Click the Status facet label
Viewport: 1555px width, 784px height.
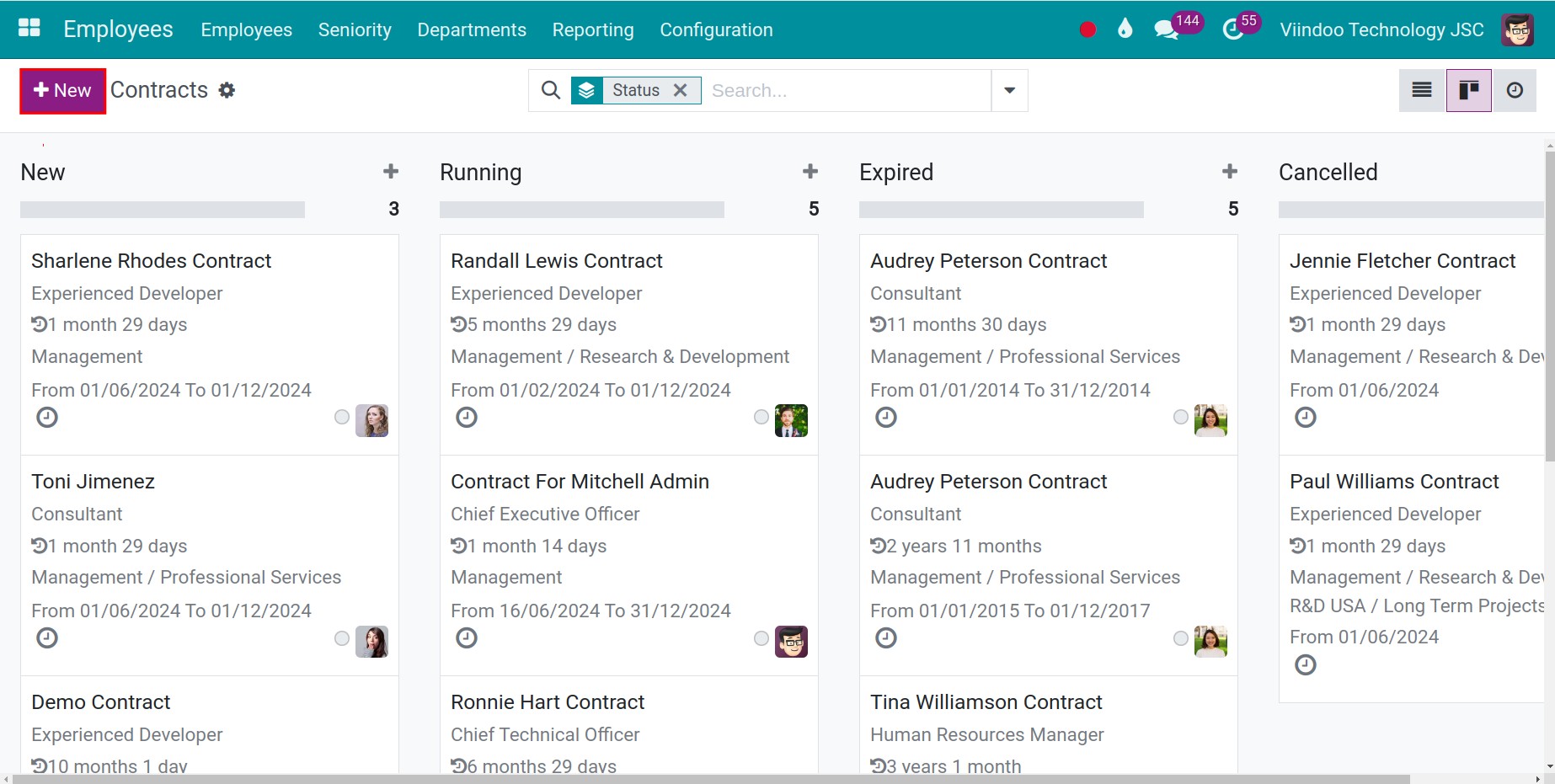[x=636, y=90]
